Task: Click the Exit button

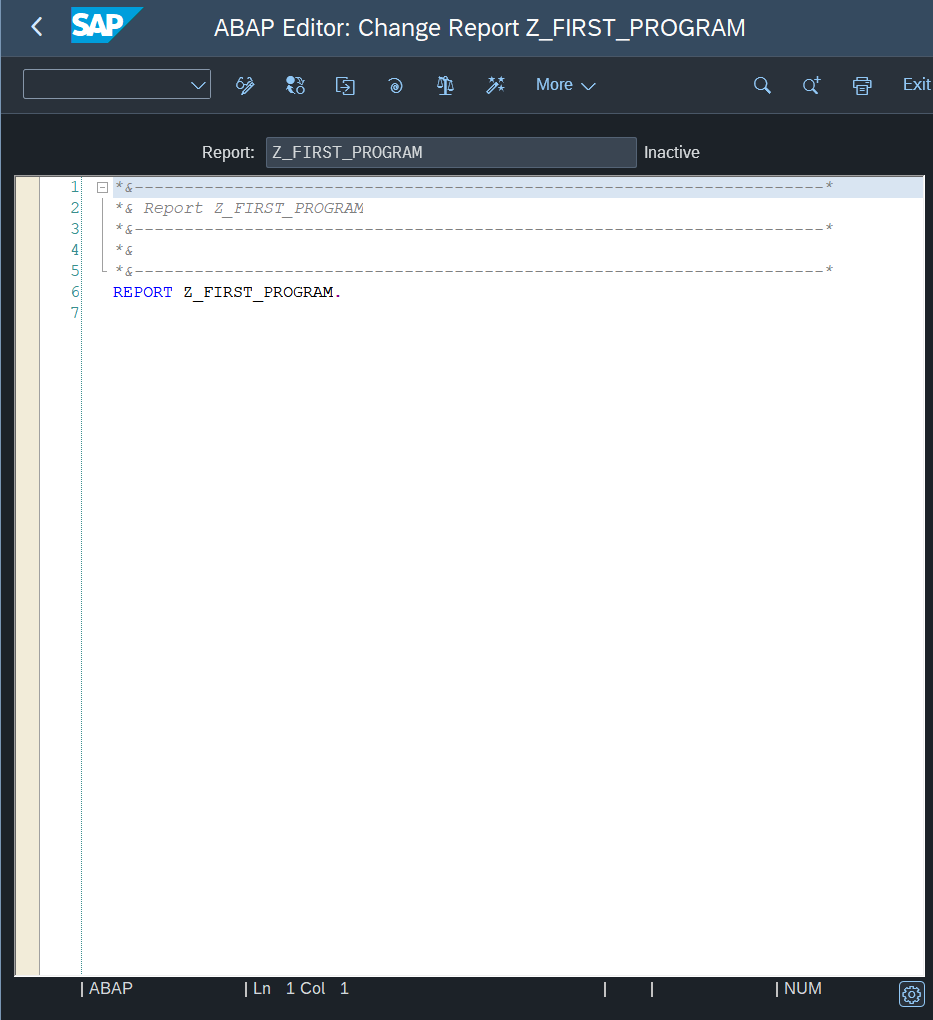Action: click(916, 85)
